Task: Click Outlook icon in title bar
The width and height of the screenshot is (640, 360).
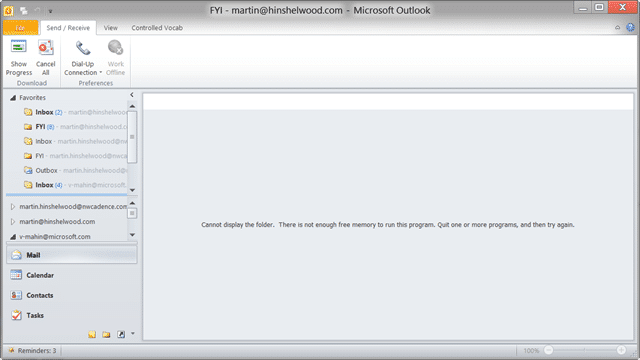Action: pyautogui.click(x=9, y=11)
